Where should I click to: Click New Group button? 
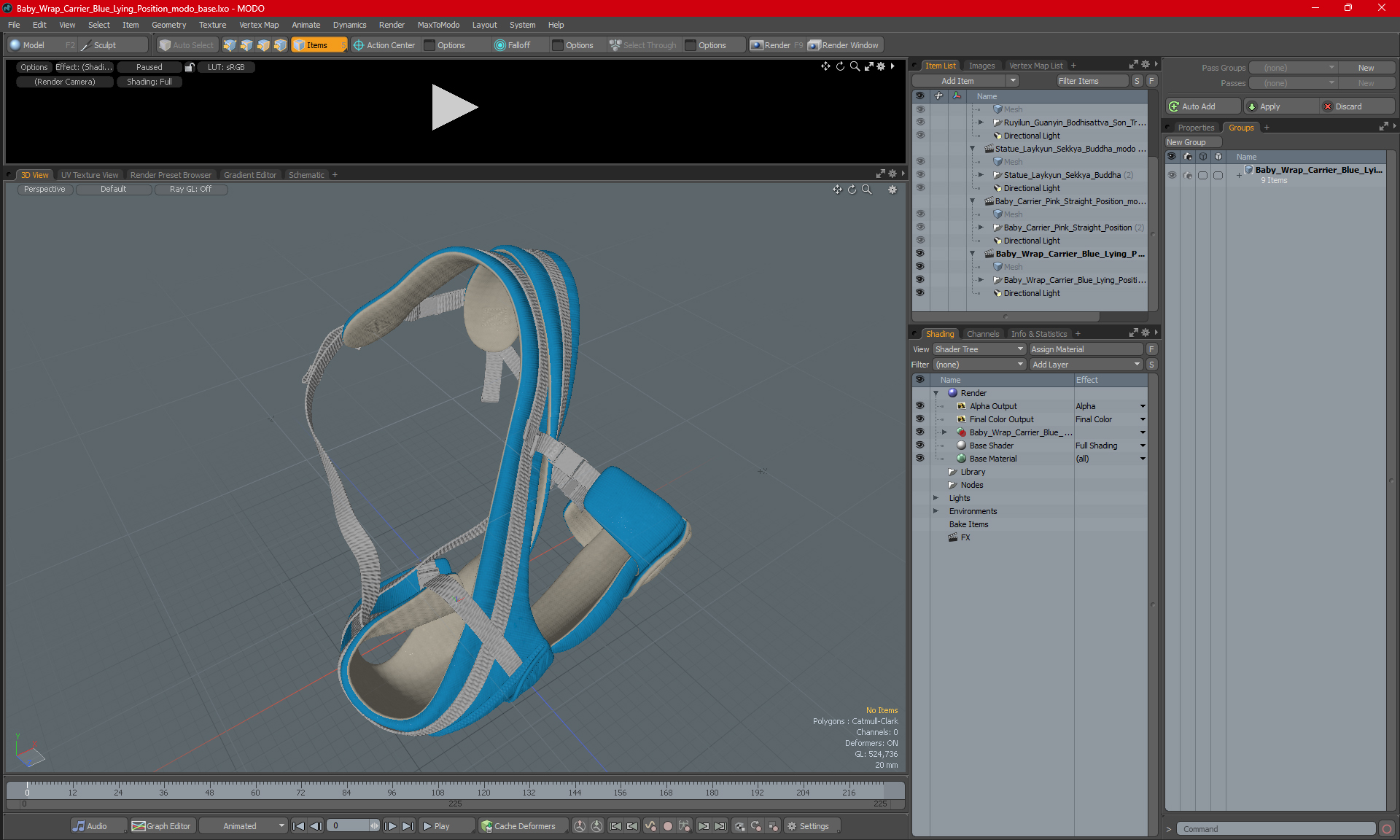(1192, 142)
